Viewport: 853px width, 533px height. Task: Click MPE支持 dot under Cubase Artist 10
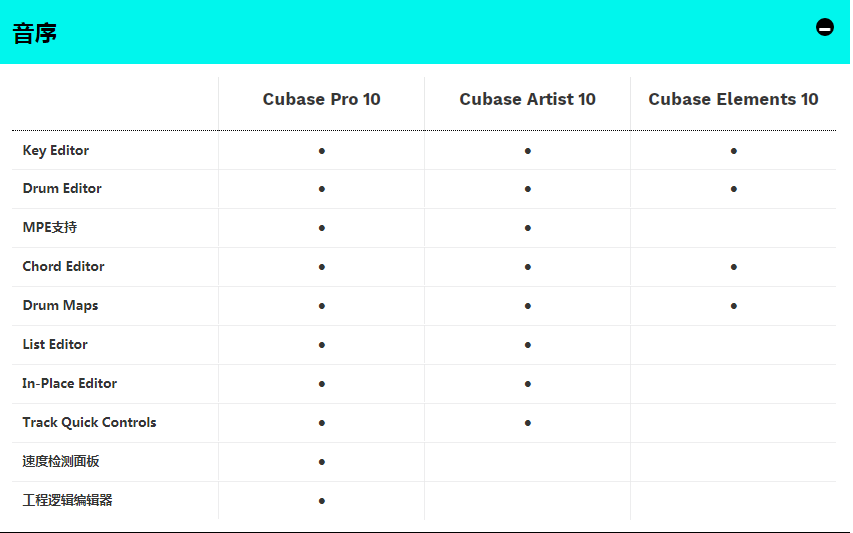[528, 228]
